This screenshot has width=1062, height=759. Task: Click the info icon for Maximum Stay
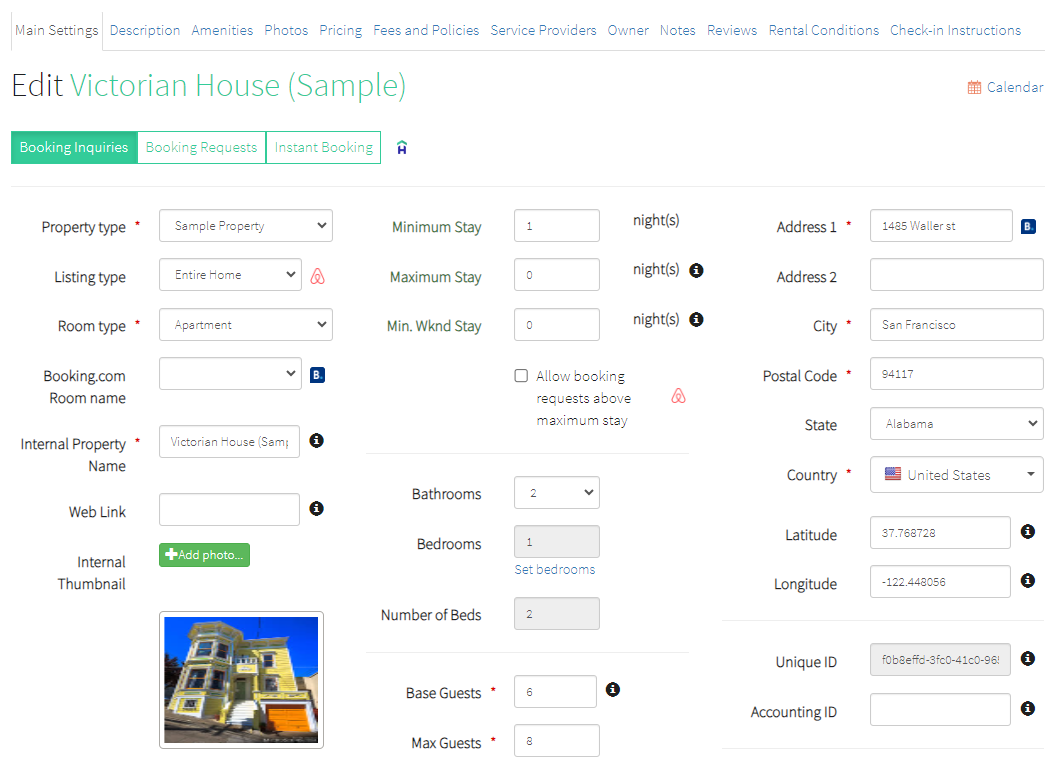697,270
